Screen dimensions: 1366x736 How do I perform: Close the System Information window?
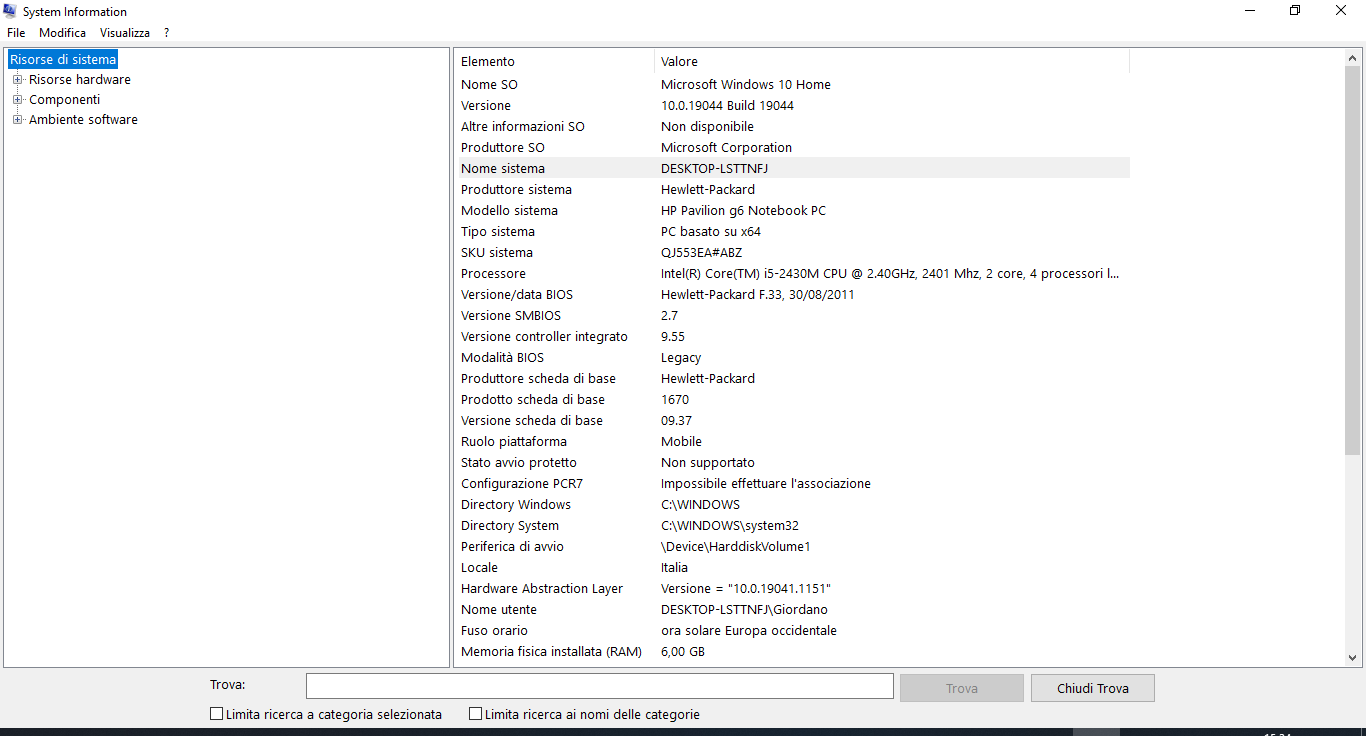1341,11
